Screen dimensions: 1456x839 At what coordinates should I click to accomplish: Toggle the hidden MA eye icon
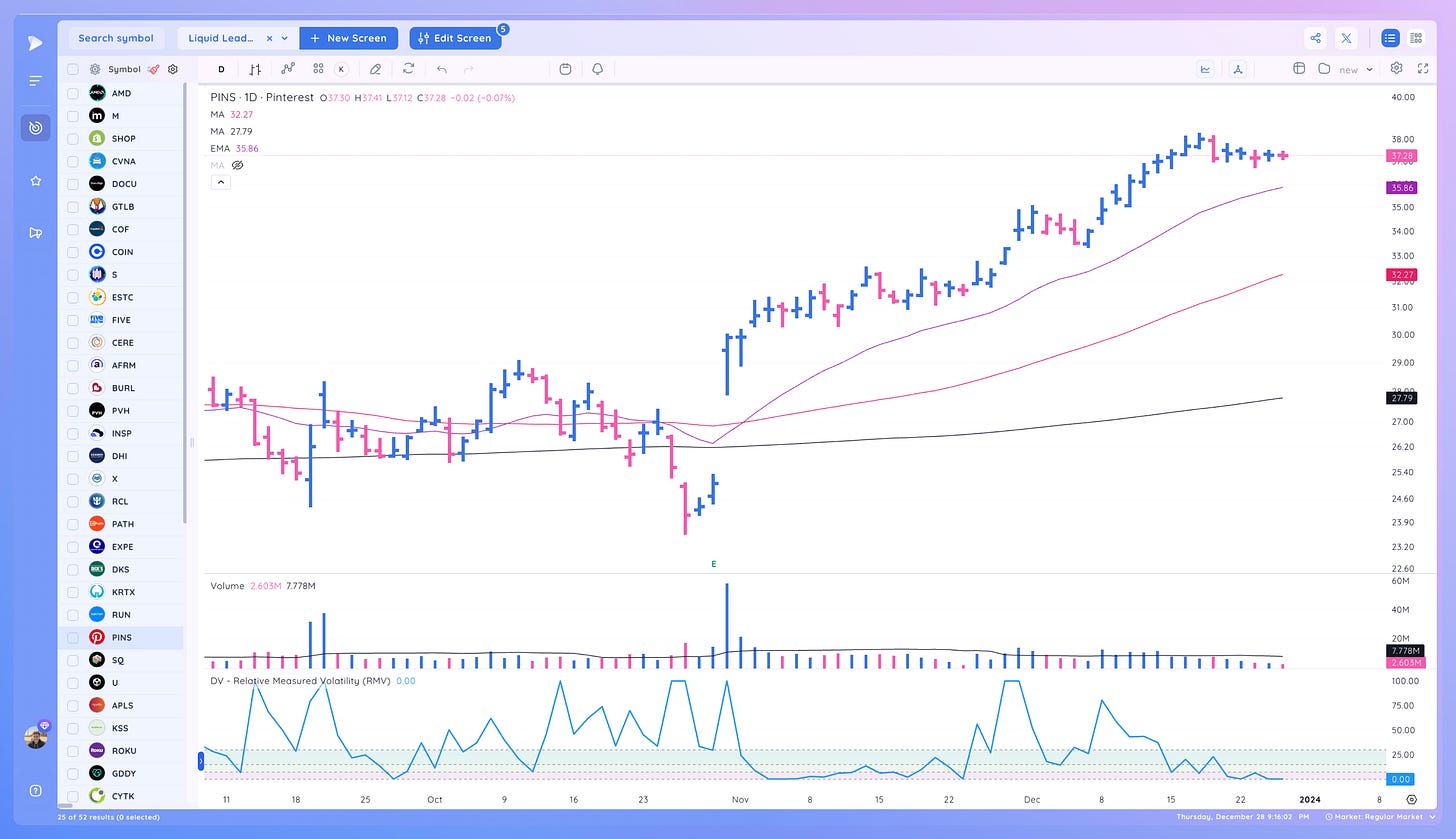click(x=238, y=164)
